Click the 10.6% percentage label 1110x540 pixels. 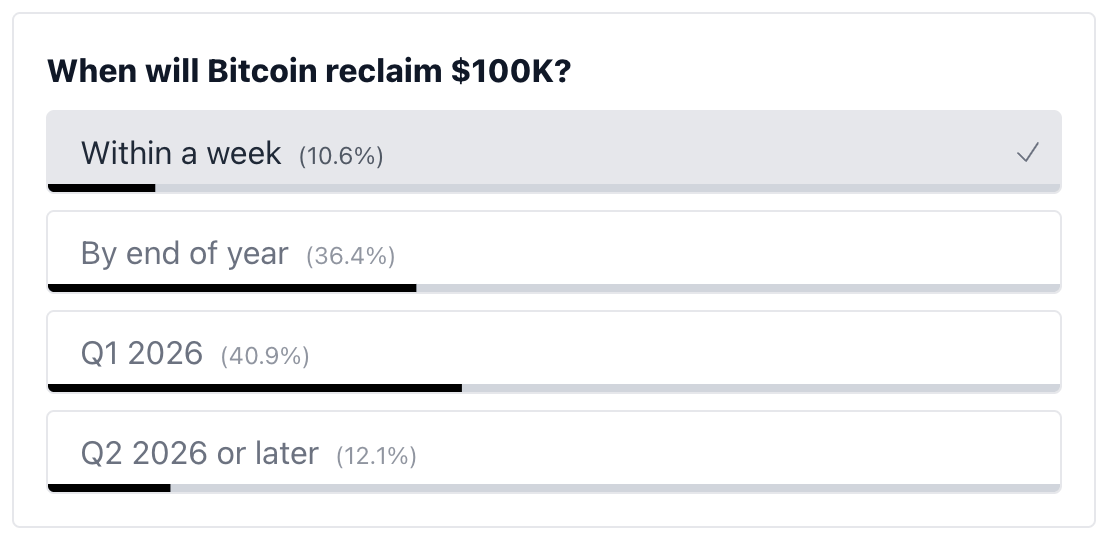[x=341, y=156]
